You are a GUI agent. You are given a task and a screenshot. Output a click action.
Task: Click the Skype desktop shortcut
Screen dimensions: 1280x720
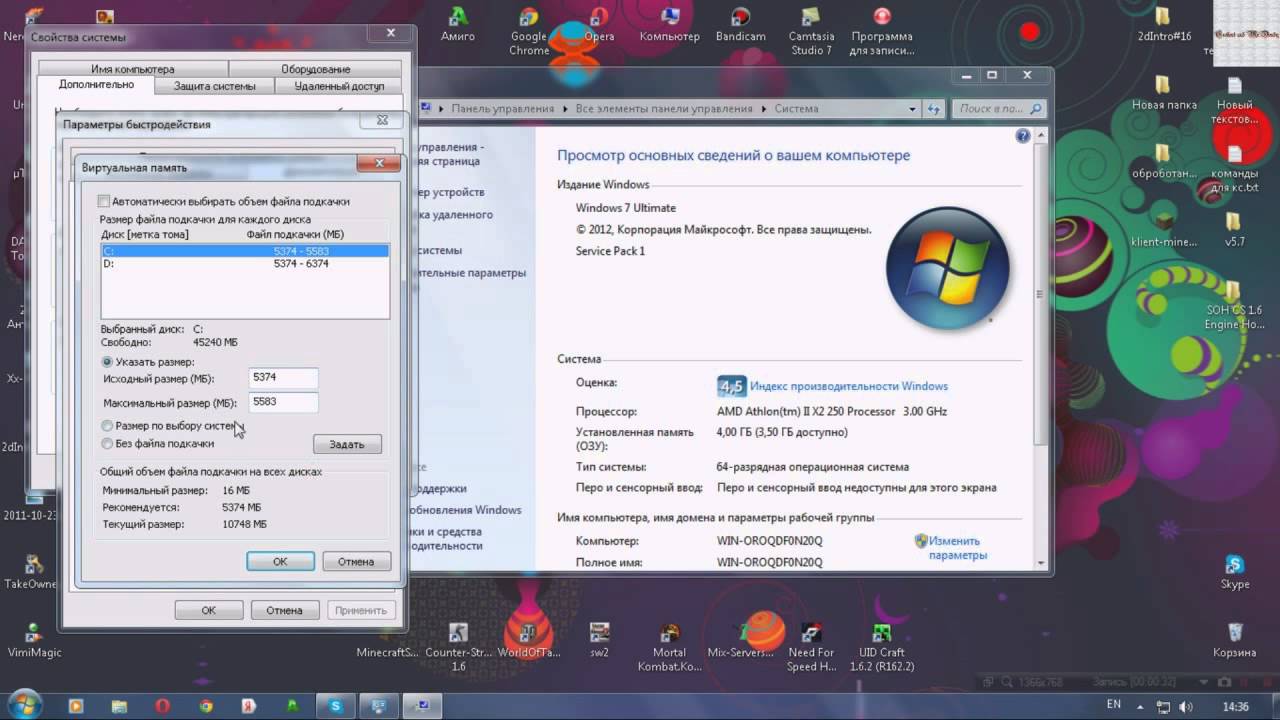point(1235,572)
